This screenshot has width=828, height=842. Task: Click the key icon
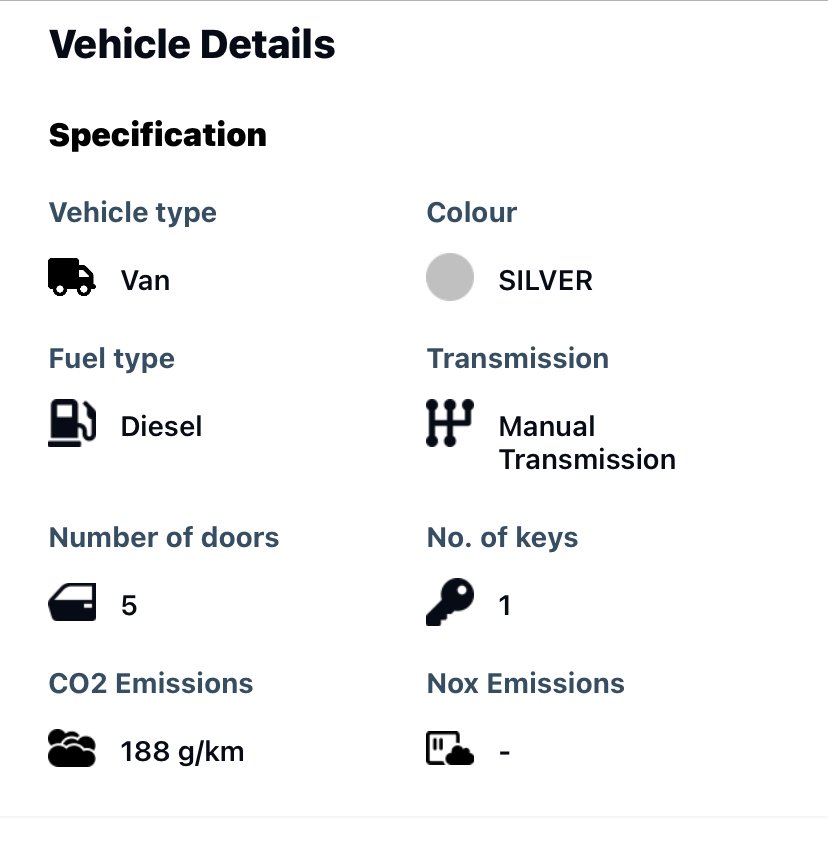pyautogui.click(x=449, y=602)
